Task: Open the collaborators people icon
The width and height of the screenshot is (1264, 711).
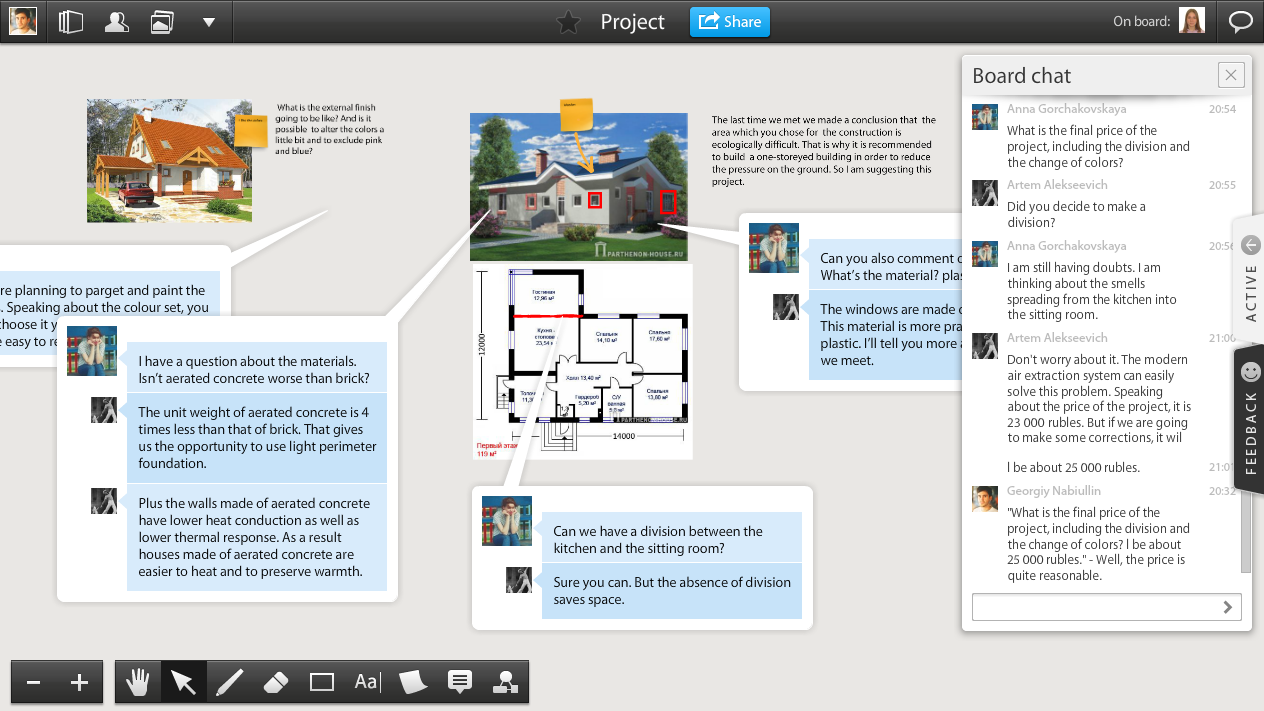Action: [x=117, y=22]
